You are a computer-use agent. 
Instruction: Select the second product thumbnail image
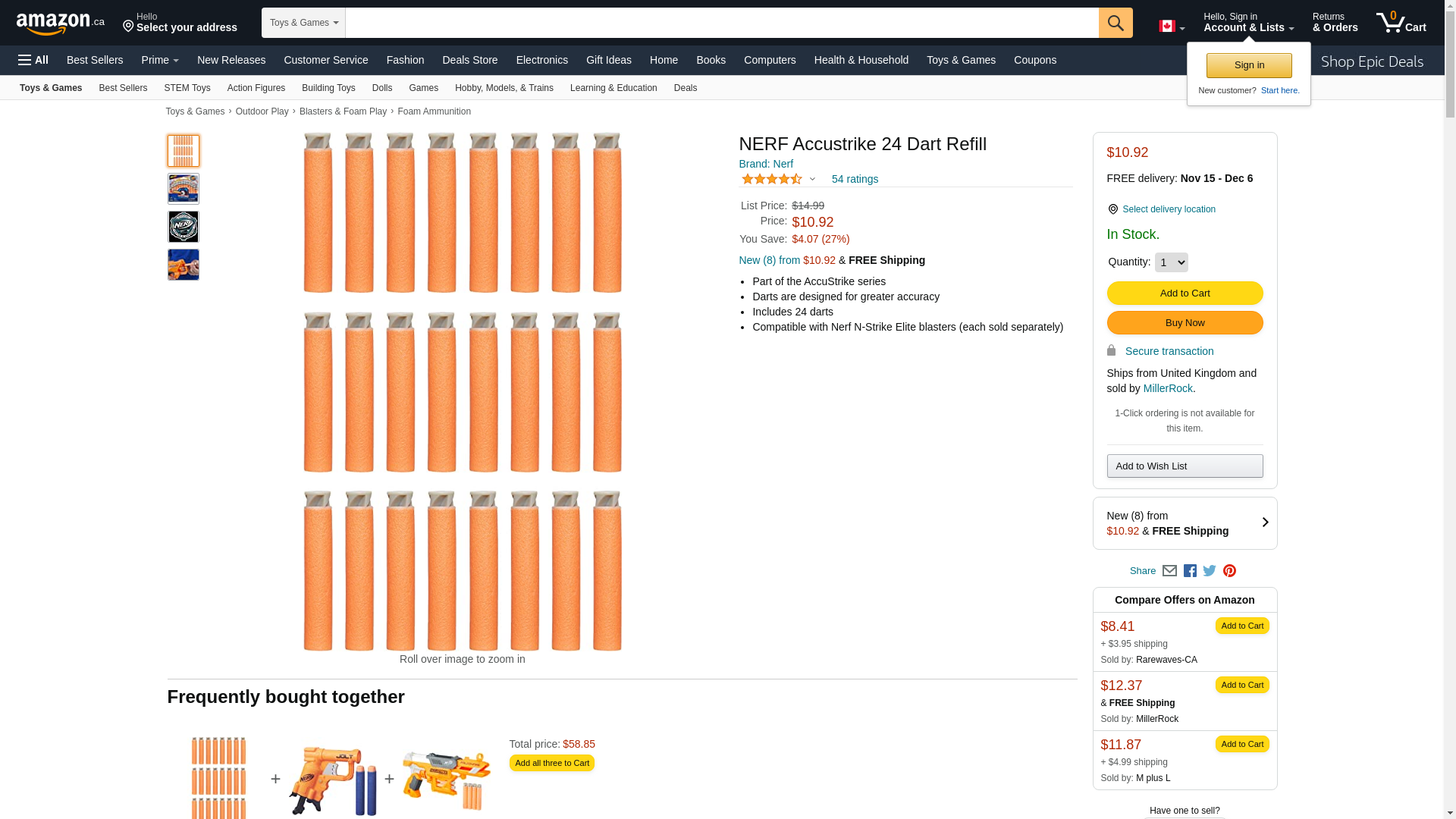(x=184, y=189)
